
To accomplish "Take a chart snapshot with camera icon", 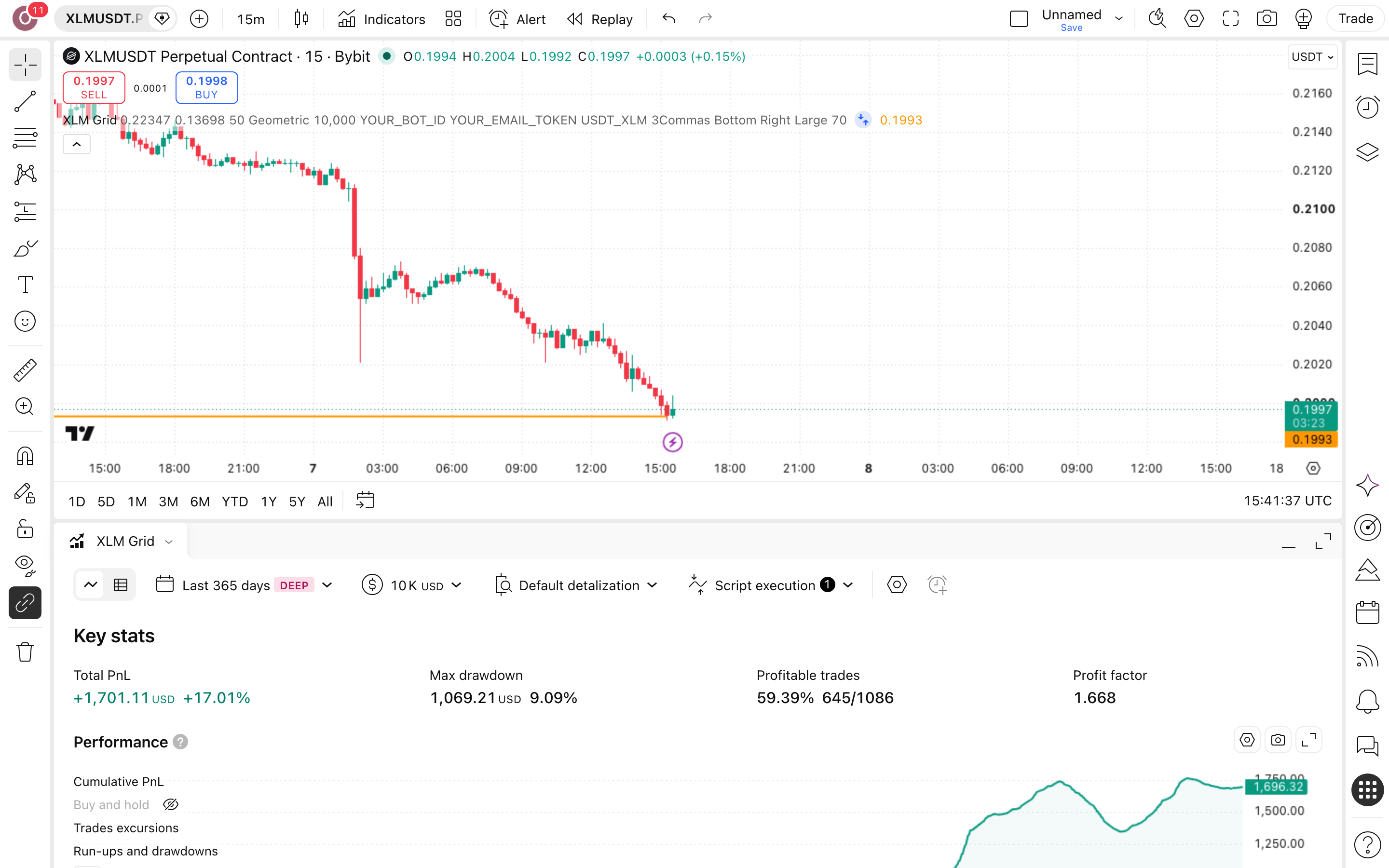I will [1266, 19].
